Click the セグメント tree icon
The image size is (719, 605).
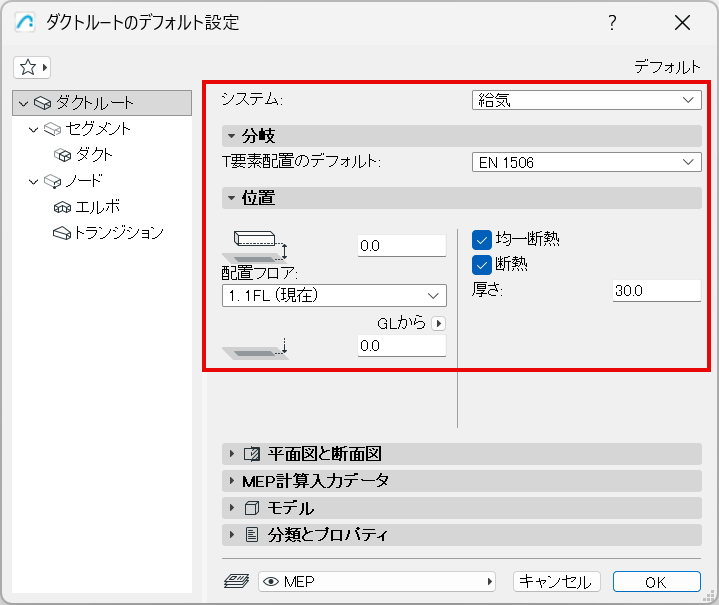pos(52,129)
